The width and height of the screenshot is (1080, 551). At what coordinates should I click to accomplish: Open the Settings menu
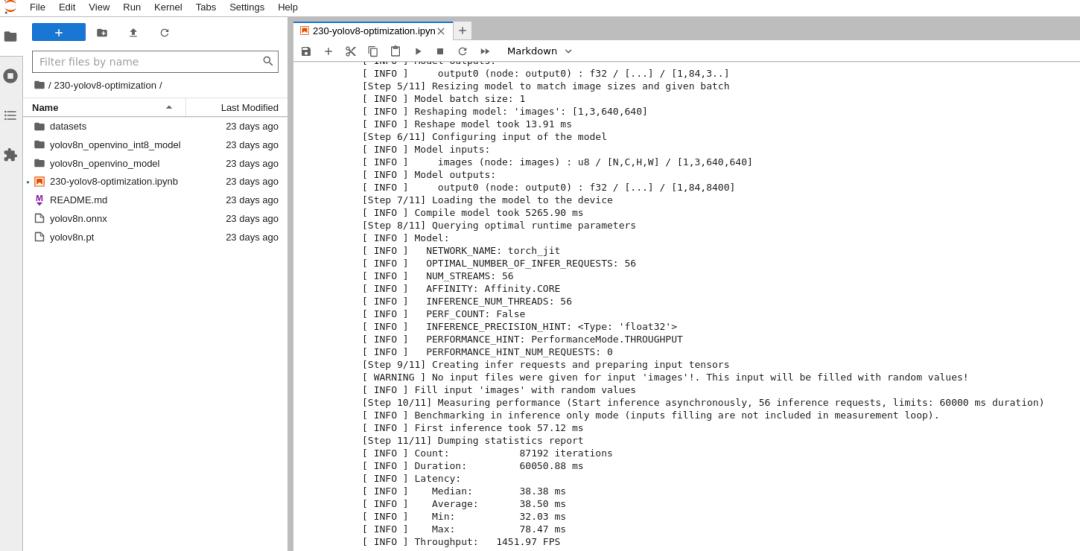click(x=247, y=7)
